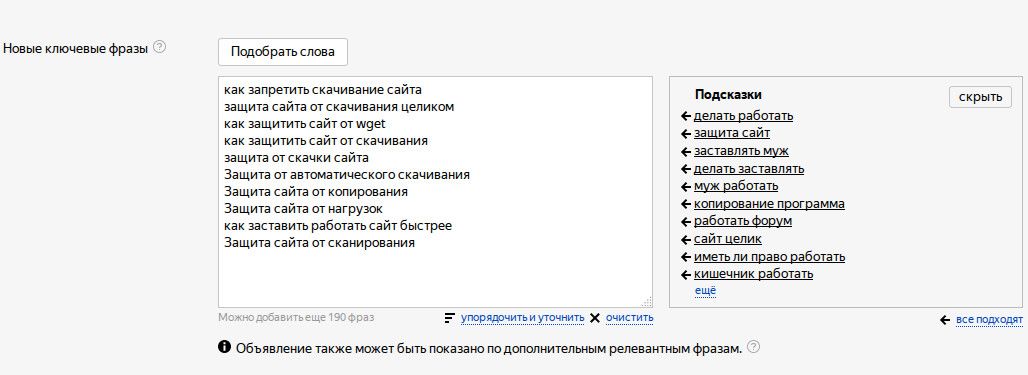Click arrow icon beside копирование программа
1028x375 pixels.
(686, 204)
